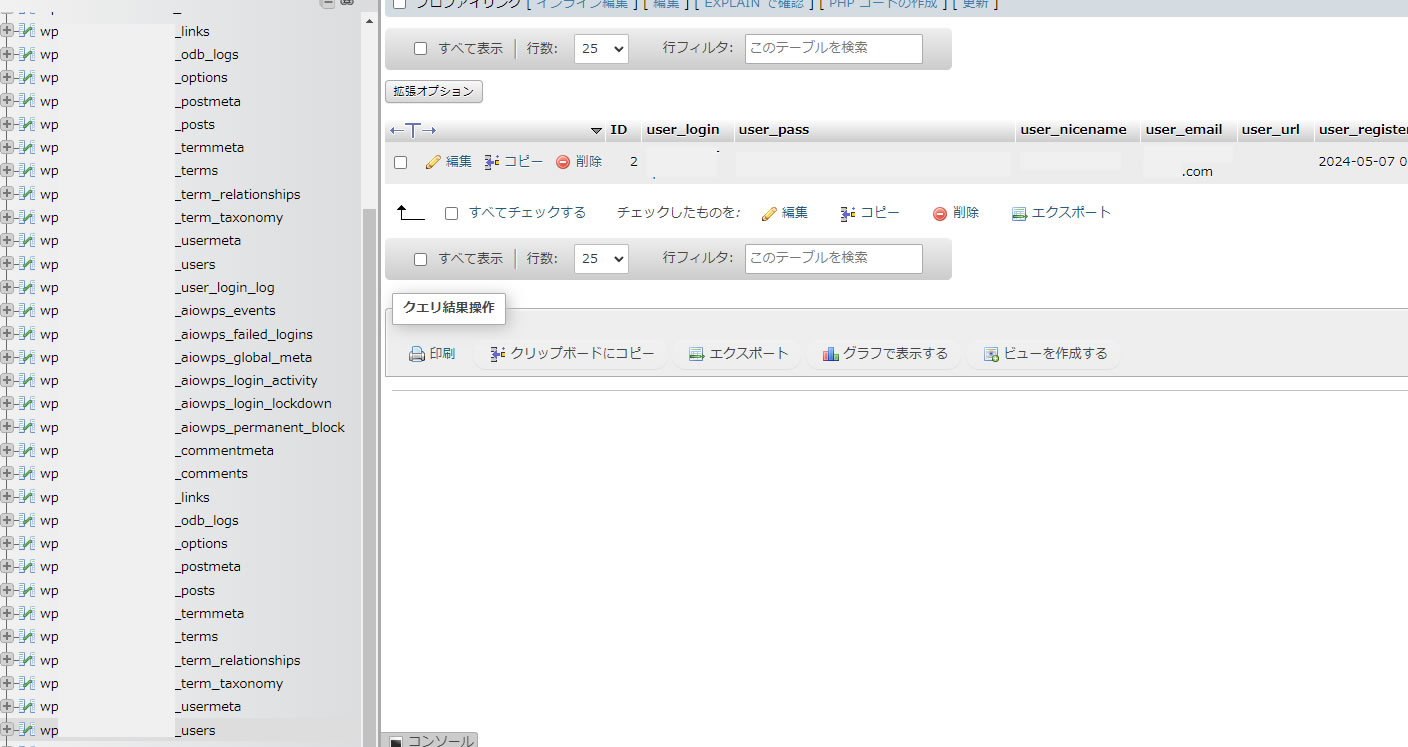Open the _aiowps_login_activity table
Image resolution: width=1408 pixels, height=747 pixels.
(x=179, y=381)
